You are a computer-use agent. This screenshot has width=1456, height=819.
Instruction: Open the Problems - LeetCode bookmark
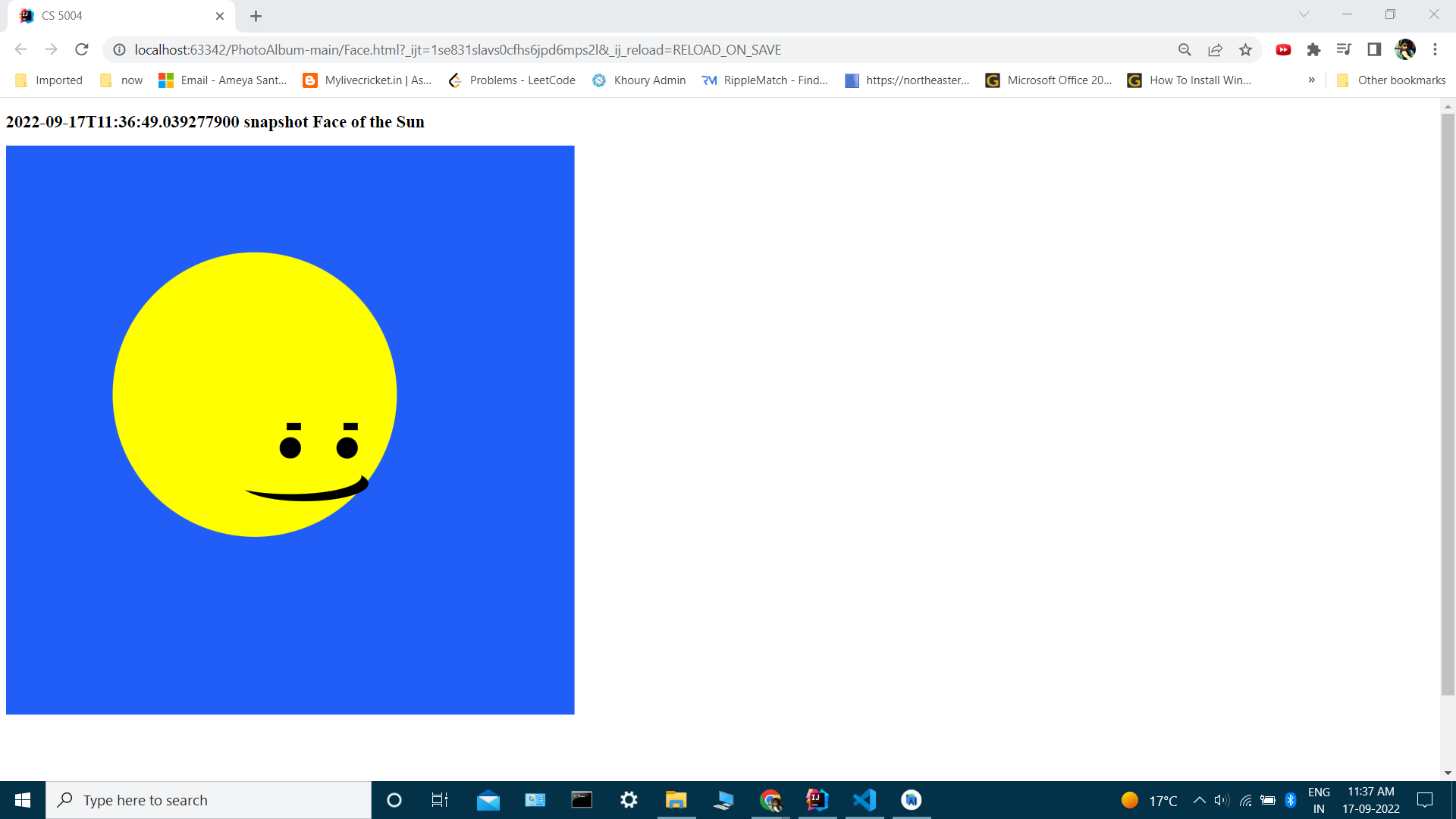(513, 80)
